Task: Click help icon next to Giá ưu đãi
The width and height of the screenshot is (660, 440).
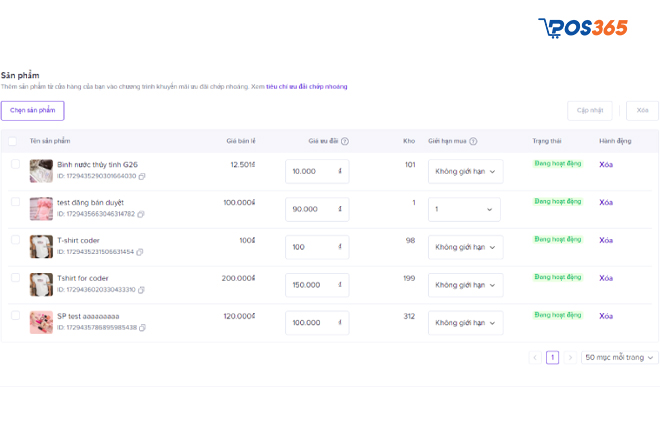Action: [x=345, y=141]
